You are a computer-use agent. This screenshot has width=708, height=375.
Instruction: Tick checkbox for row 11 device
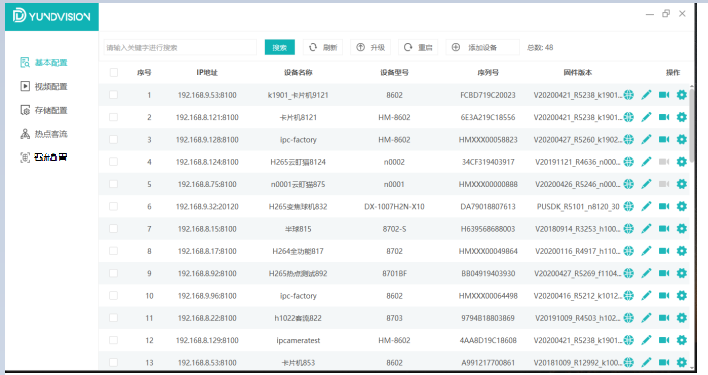coord(113,318)
